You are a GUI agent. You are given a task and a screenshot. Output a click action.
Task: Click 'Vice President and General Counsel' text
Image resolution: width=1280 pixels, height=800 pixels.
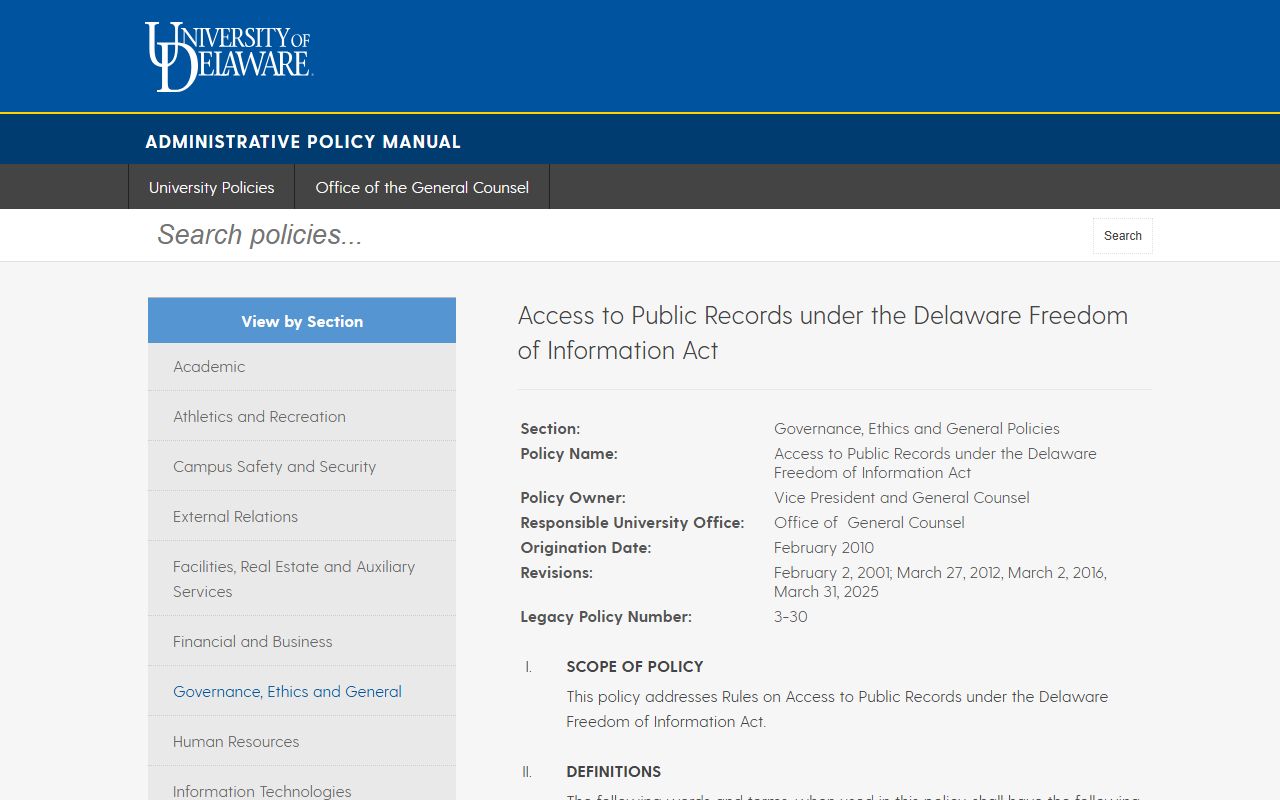pyautogui.click(x=902, y=497)
